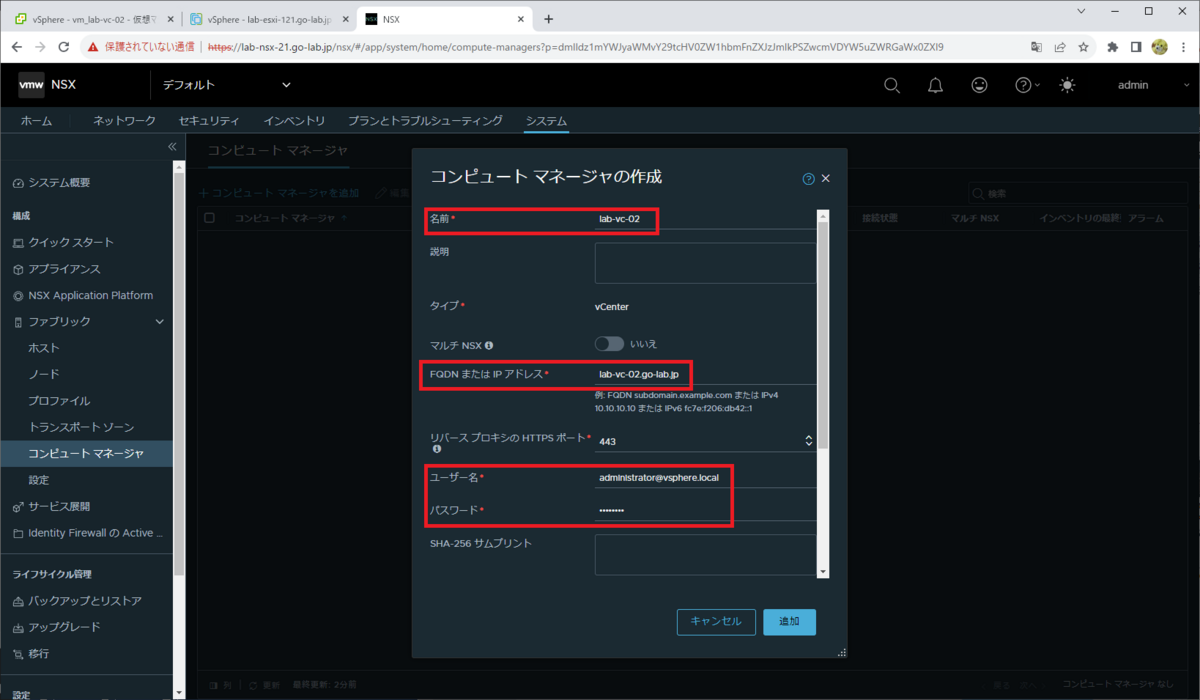Go back in browser history
The width and height of the screenshot is (1200, 700).
click(x=16, y=47)
